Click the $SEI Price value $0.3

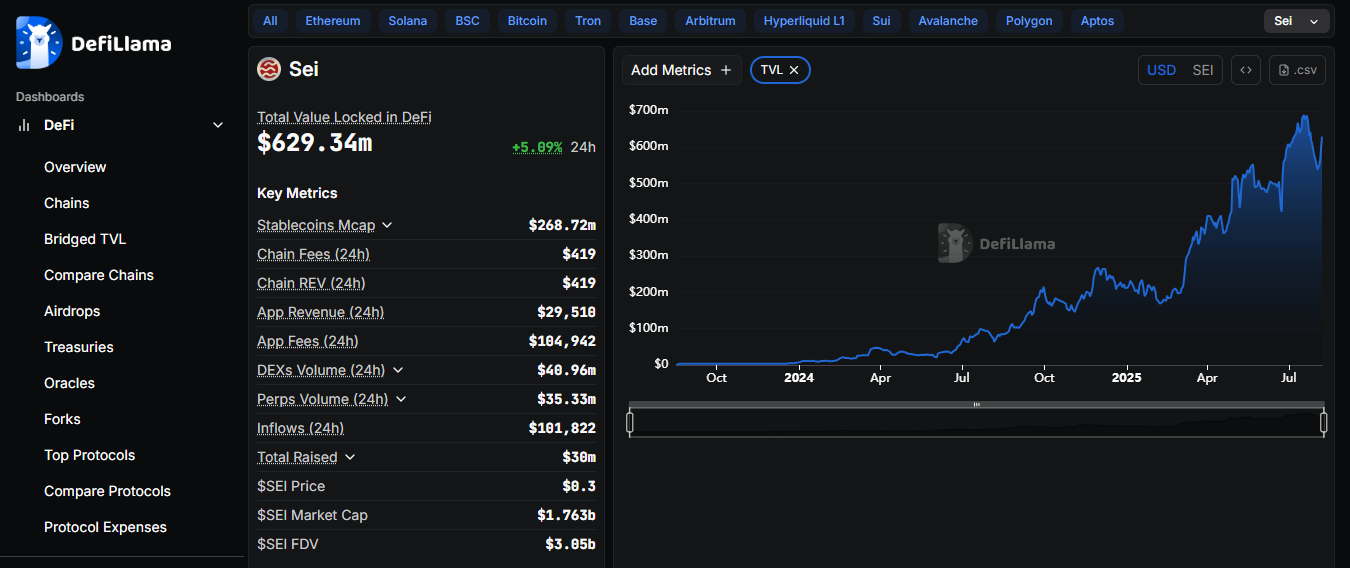pyautogui.click(x=579, y=486)
